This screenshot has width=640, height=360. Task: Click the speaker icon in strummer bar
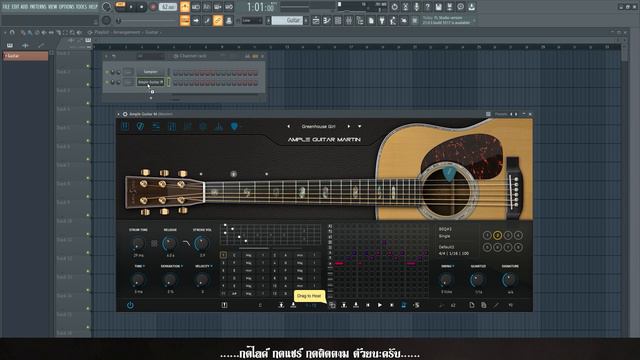coord(511,305)
